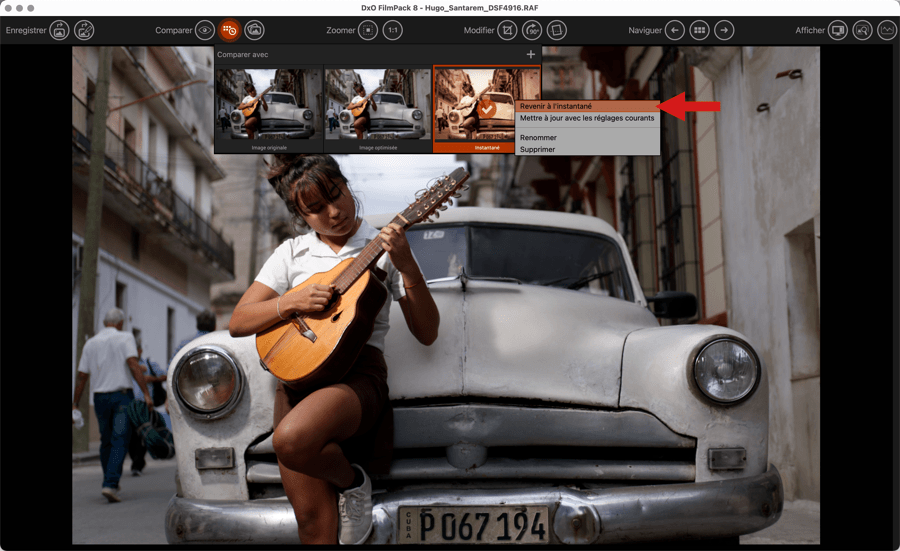Navigate to the previous image
This screenshot has width=900, height=551.
point(675,31)
